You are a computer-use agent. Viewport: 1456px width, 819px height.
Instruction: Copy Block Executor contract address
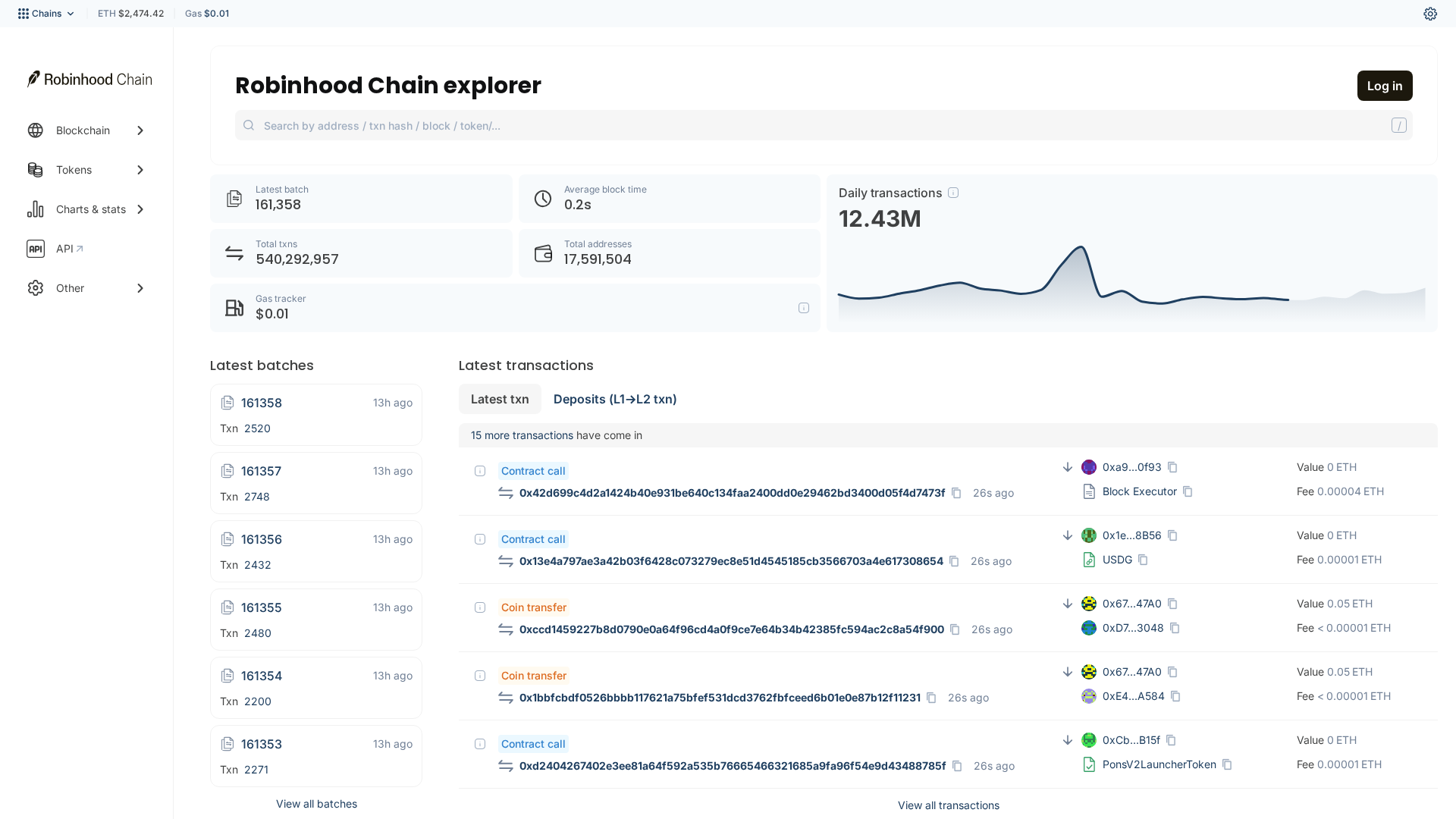coord(1188,491)
